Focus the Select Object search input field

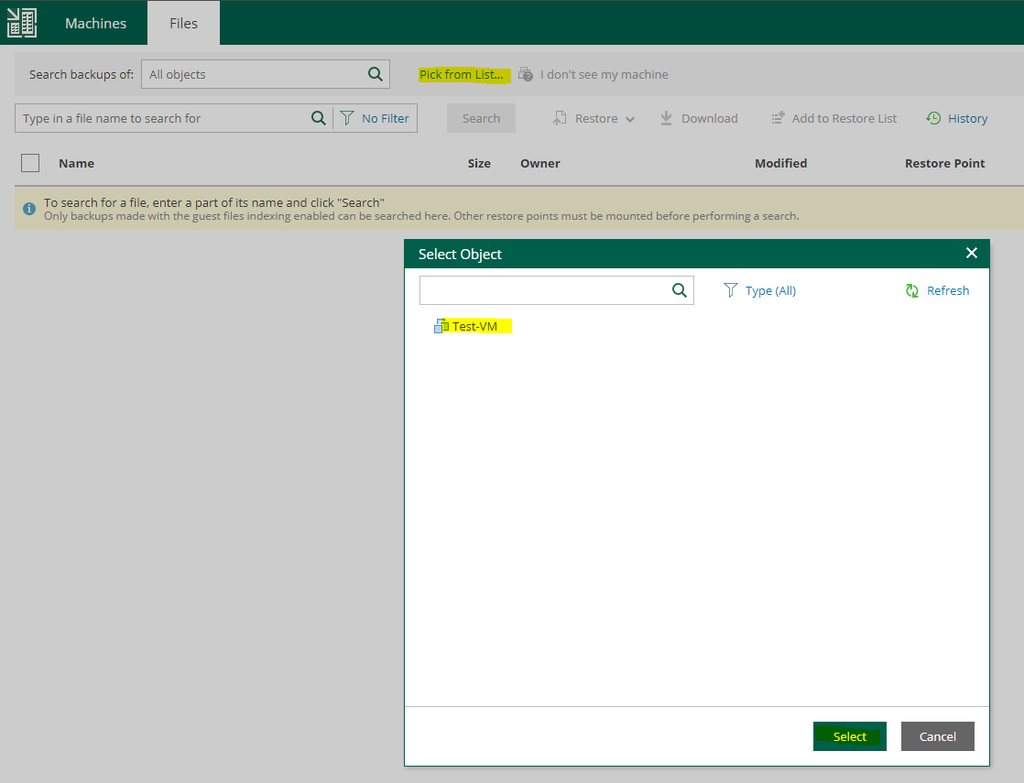click(x=543, y=291)
